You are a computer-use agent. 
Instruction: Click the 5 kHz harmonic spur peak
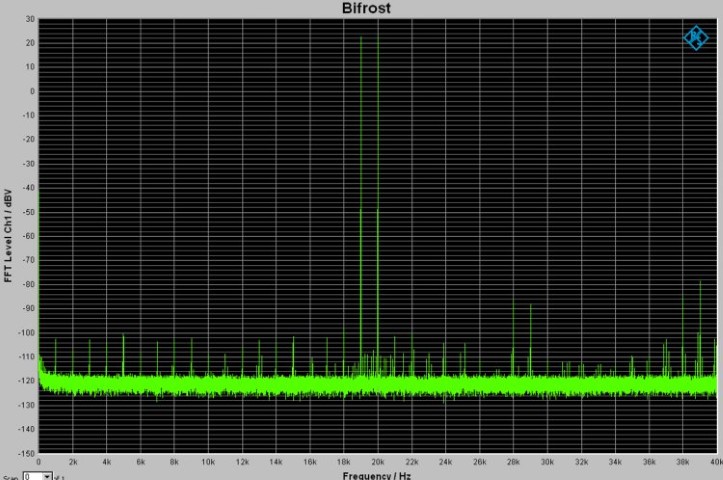pyautogui.click(x=123, y=335)
